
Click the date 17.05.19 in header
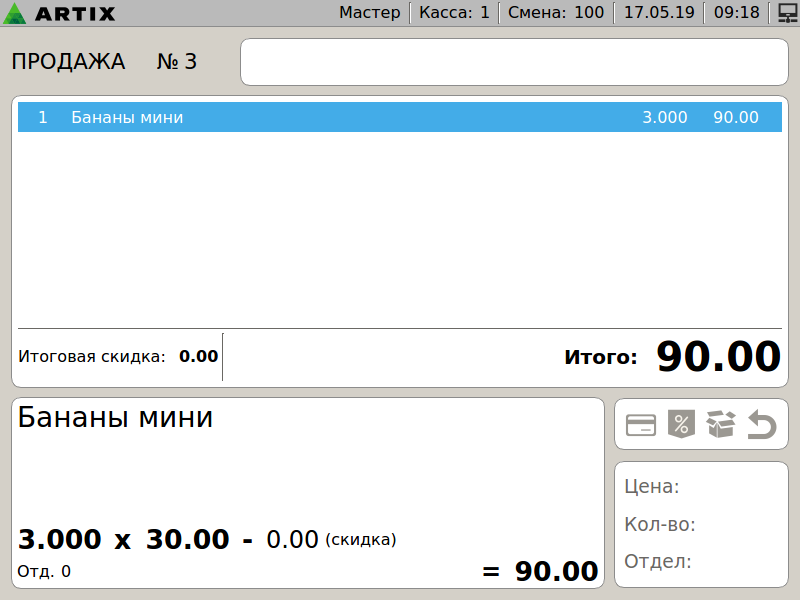click(659, 12)
